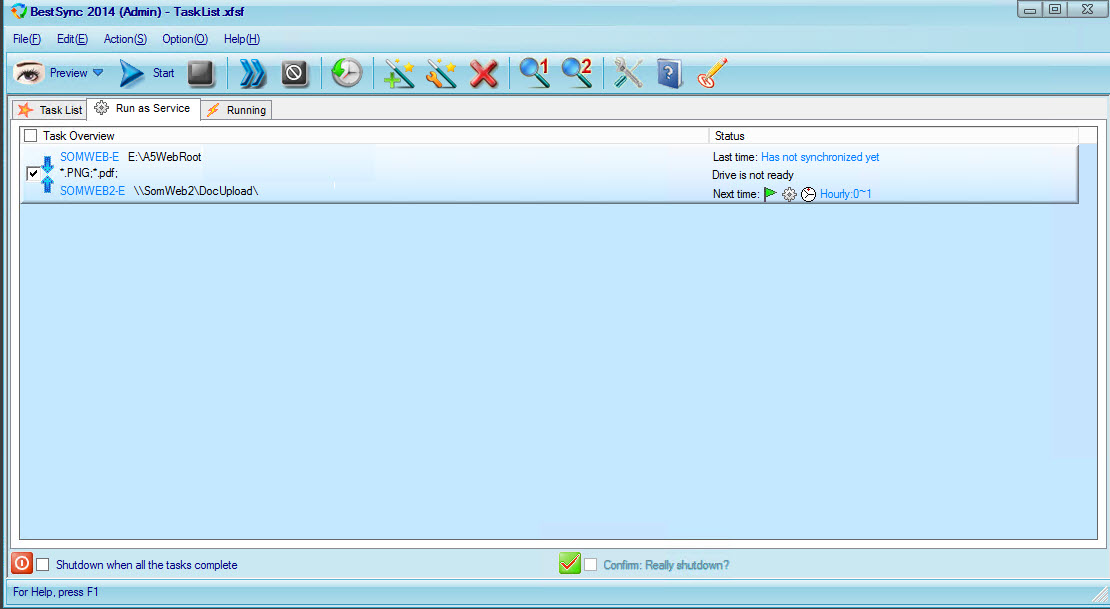Click the green checkmark confirm icon
The image size is (1110, 609).
[x=570, y=563]
